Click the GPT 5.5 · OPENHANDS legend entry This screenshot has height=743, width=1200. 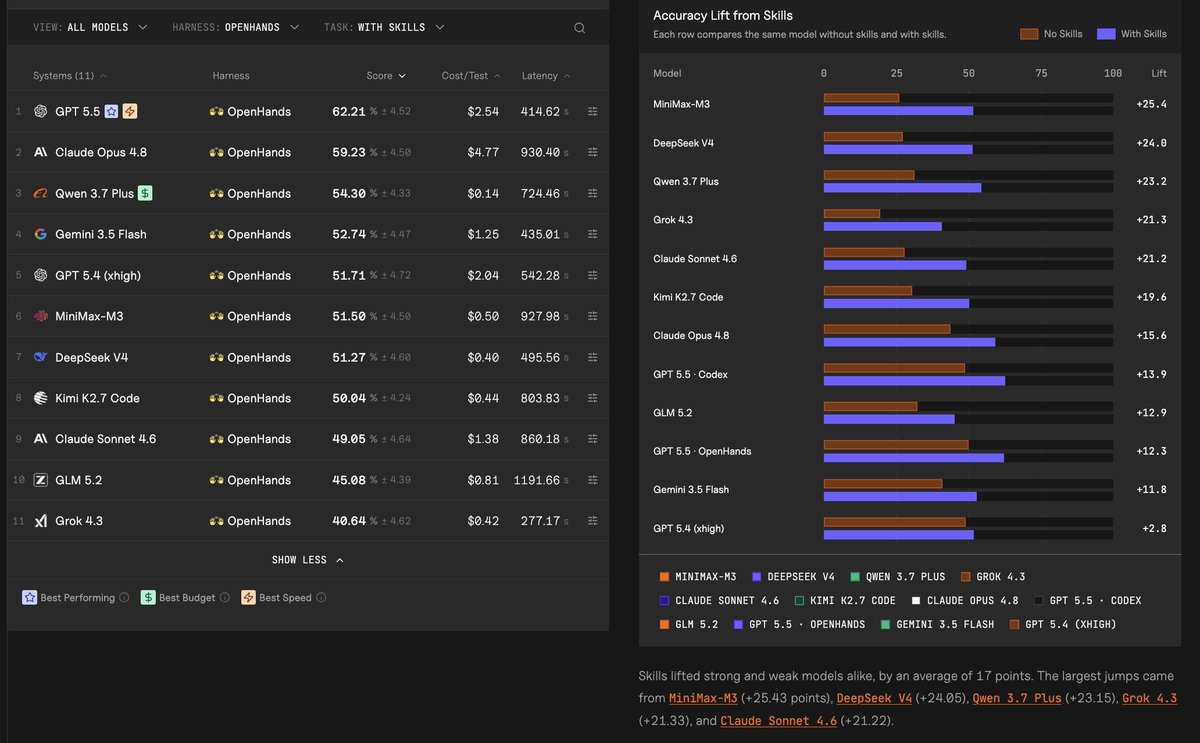coord(800,625)
